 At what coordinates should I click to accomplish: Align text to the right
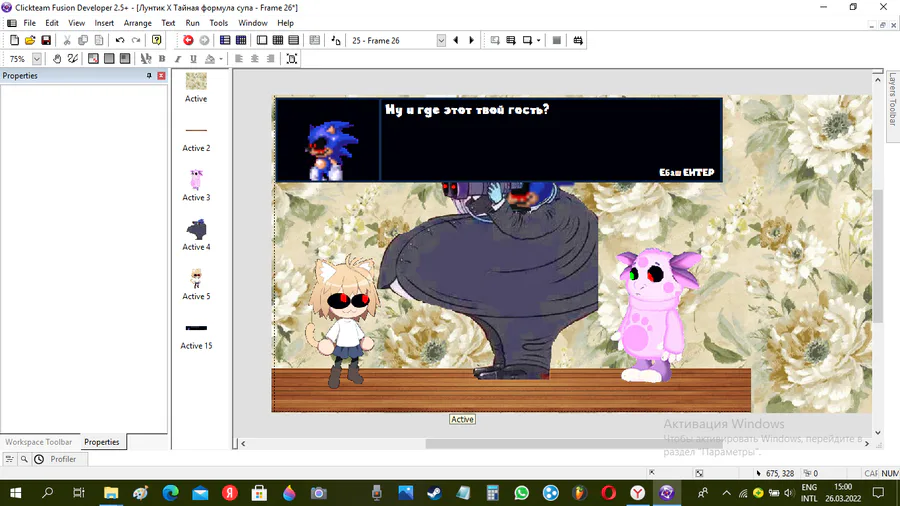pos(271,59)
